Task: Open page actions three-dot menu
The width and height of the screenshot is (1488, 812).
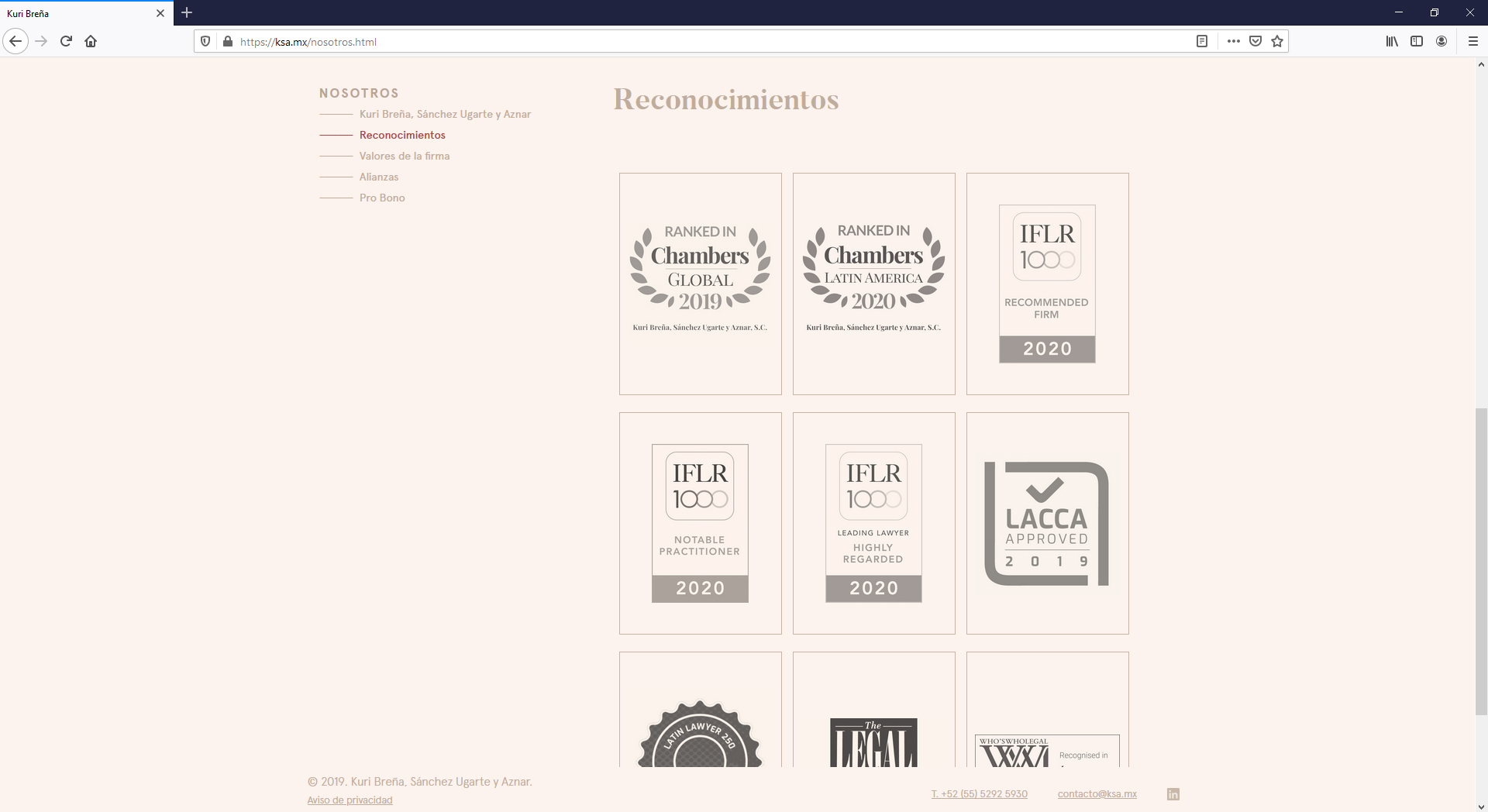Action: (1234, 41)
